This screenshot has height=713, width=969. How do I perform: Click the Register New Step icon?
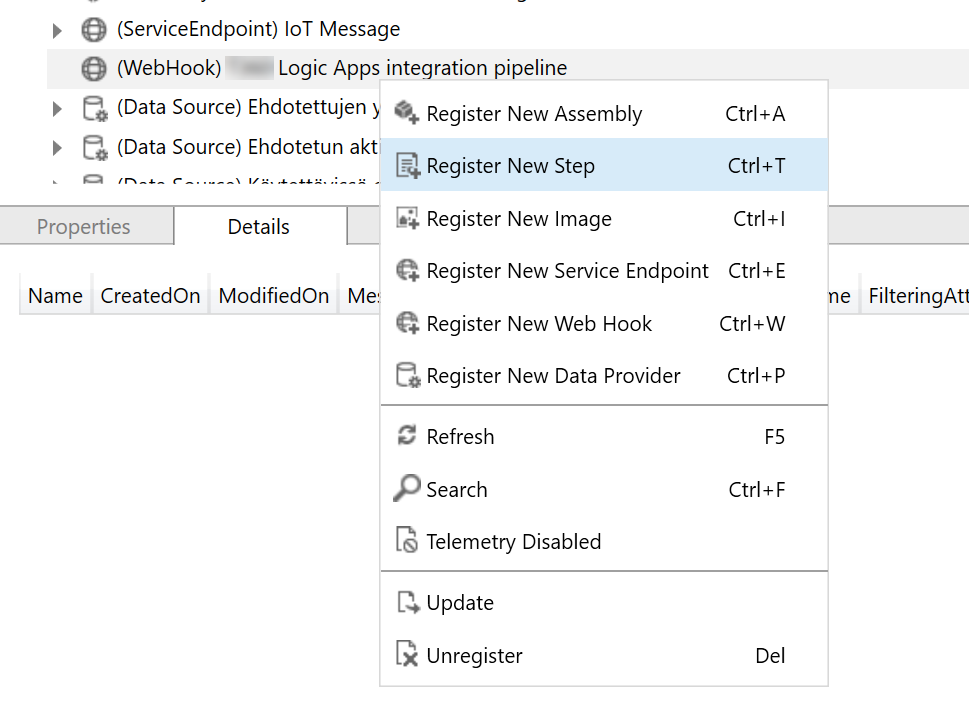point(407,166)
